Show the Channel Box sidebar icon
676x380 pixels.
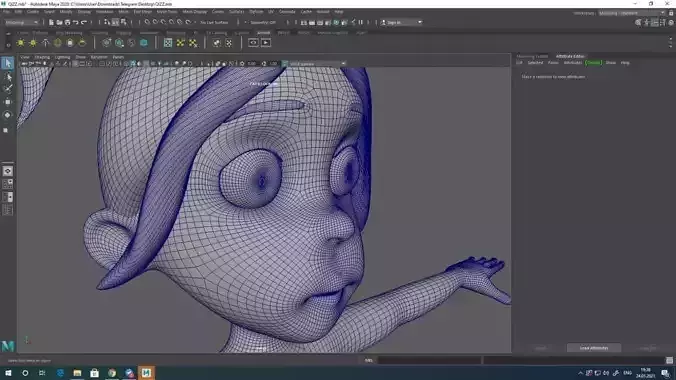point(671,22)
